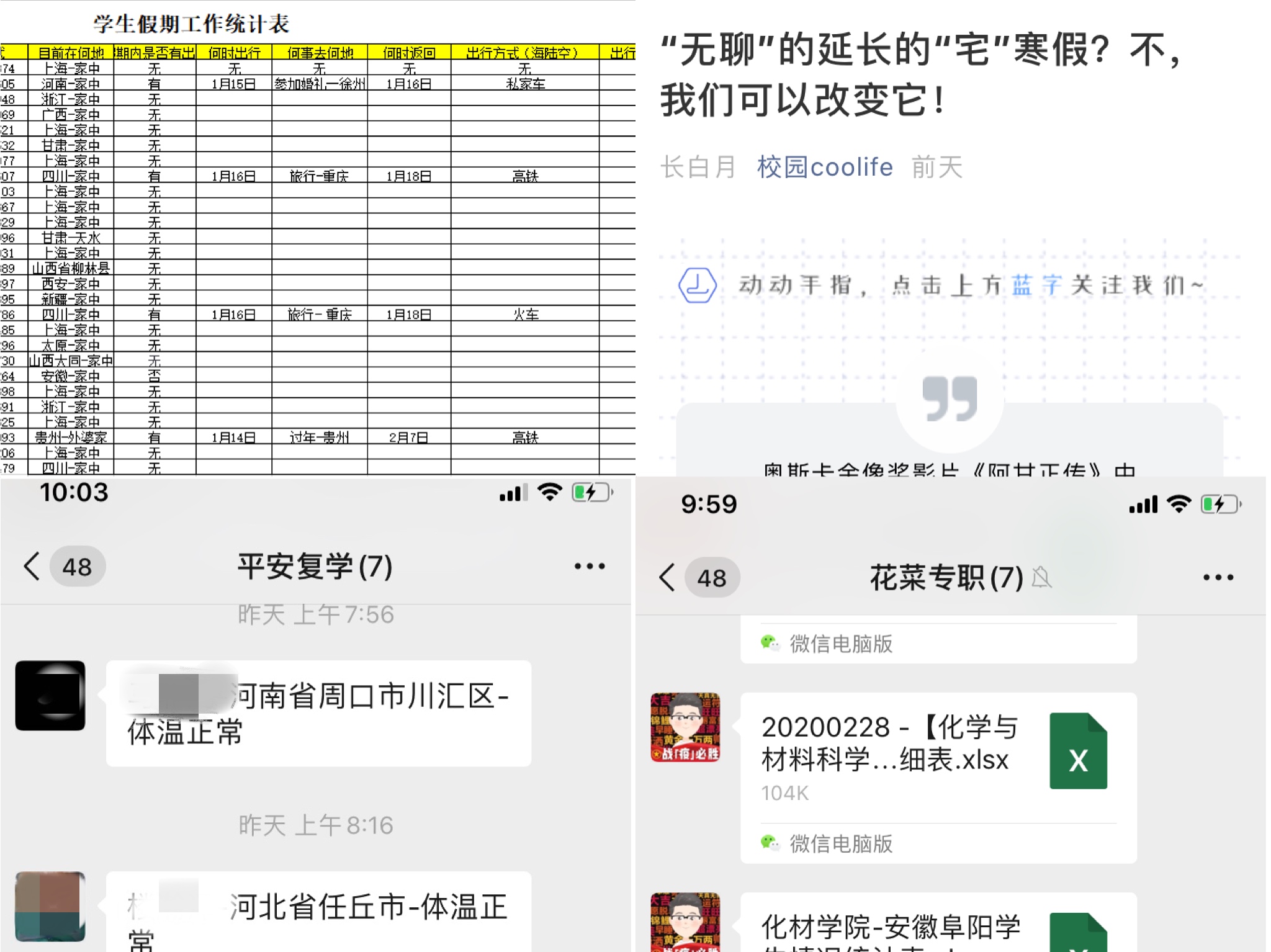Tap spreadsheet title 学生假期工作统计表

[191, 24]
